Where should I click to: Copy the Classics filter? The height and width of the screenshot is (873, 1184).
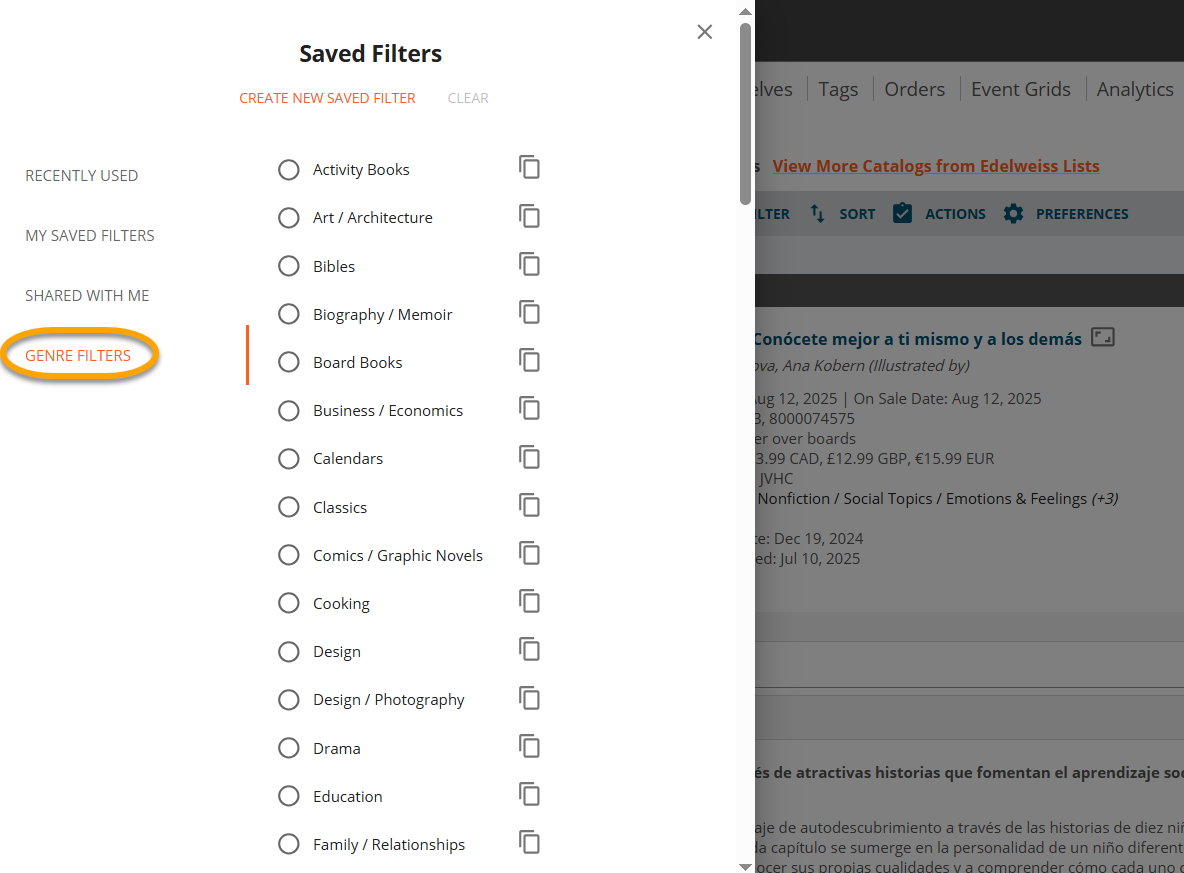[529, 505]
